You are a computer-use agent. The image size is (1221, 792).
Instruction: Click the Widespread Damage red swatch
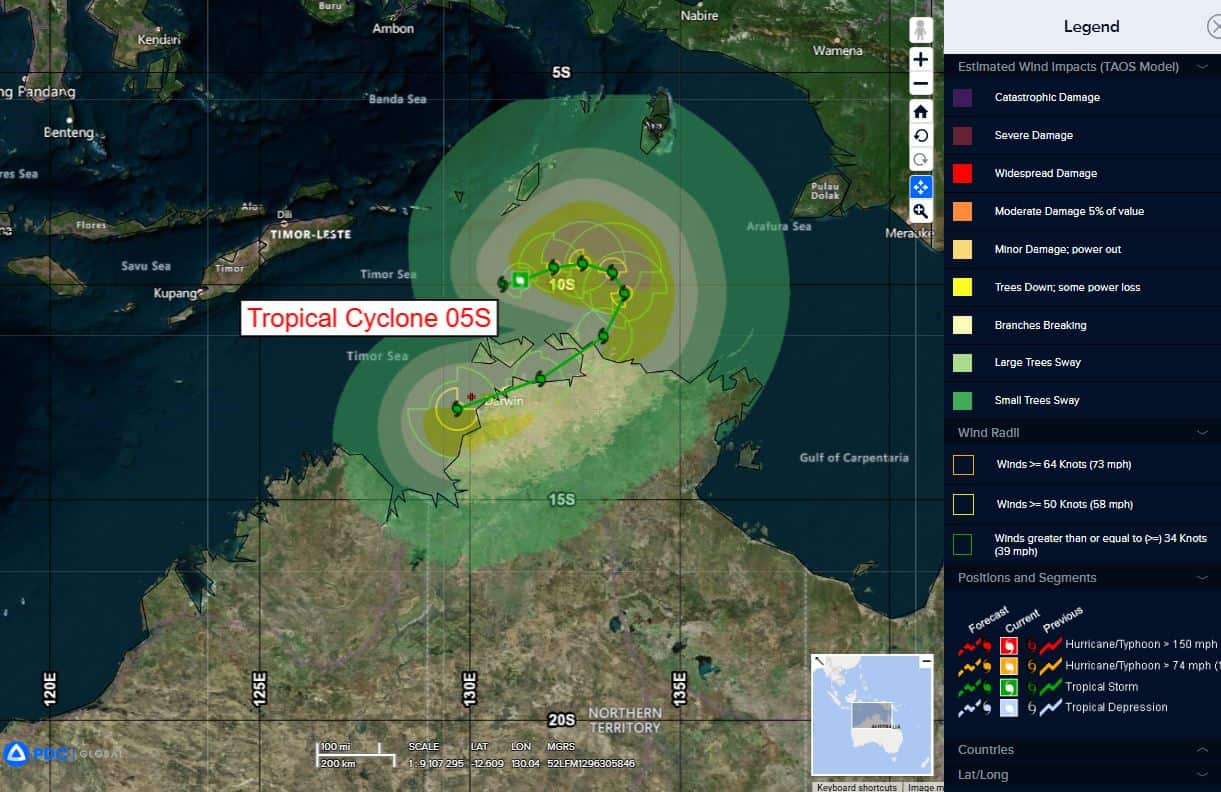pyautogui.click(x=963, y=174)
